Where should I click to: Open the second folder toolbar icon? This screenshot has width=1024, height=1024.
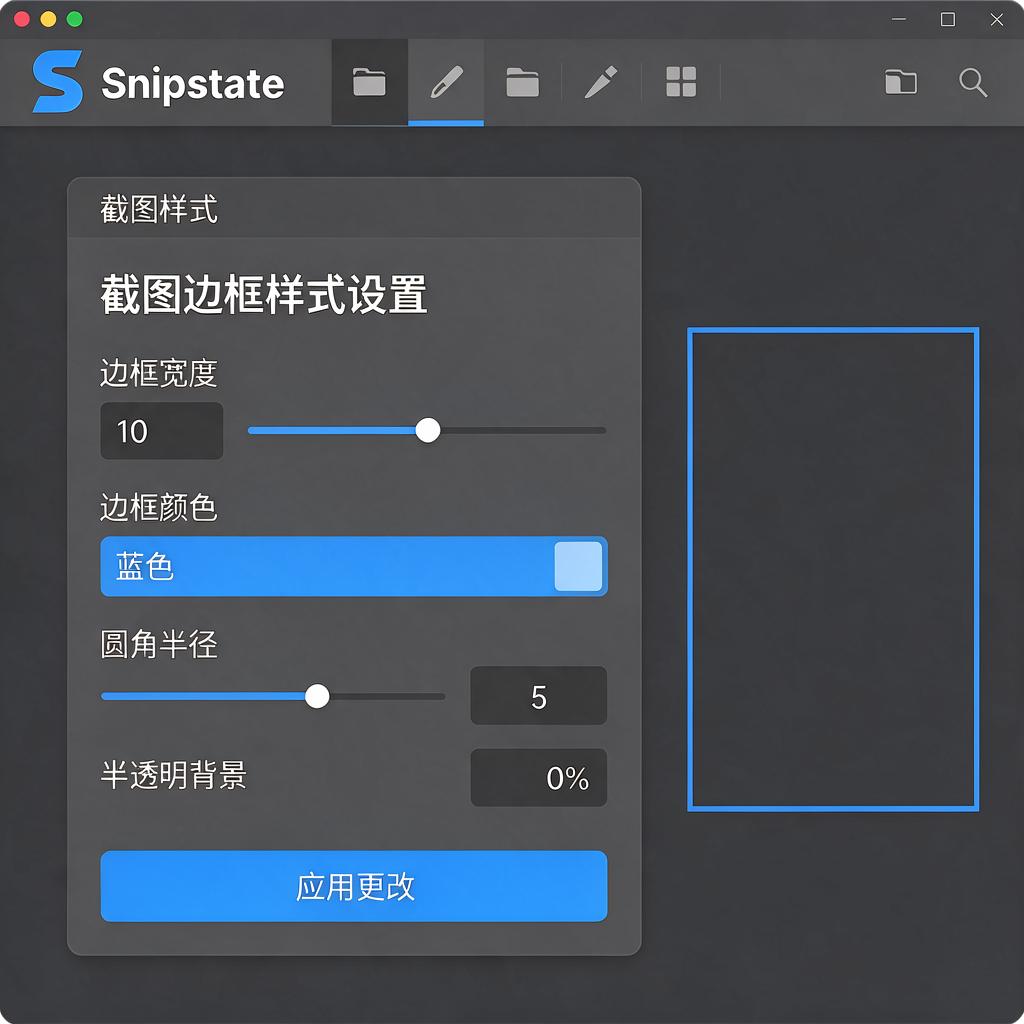tap(522, 82)
